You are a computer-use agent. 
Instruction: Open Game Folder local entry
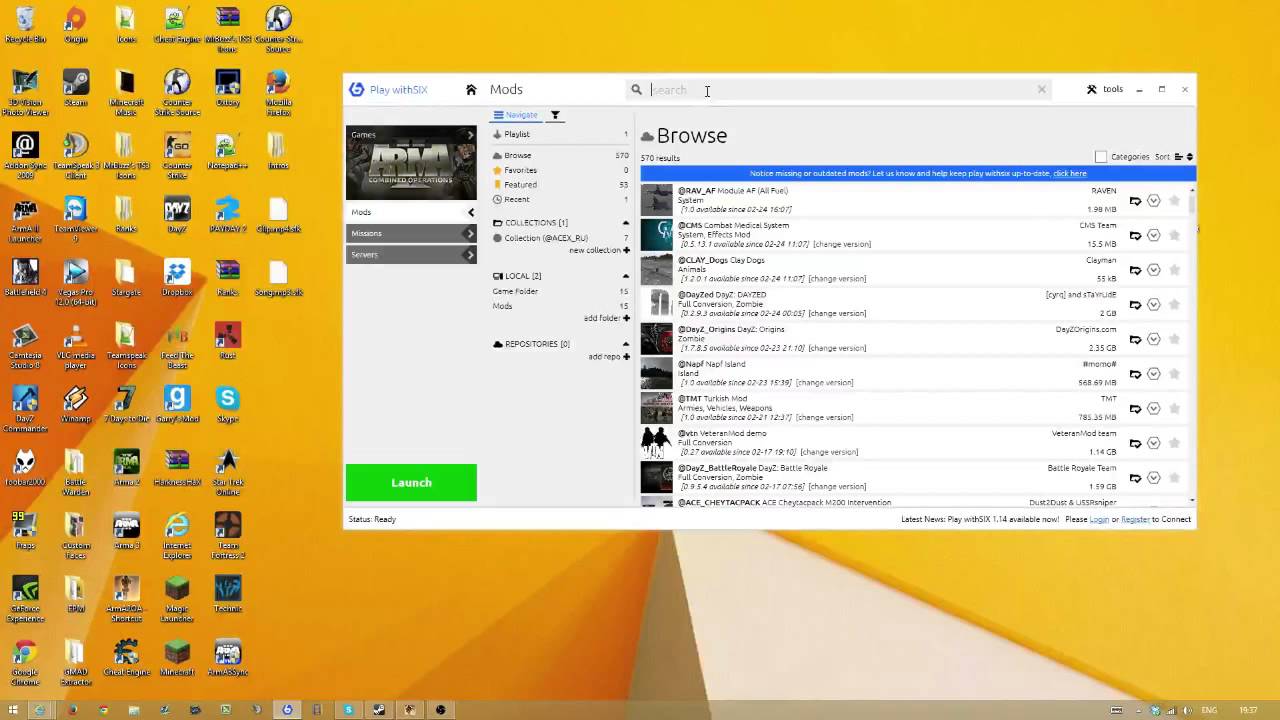(515, 291)
